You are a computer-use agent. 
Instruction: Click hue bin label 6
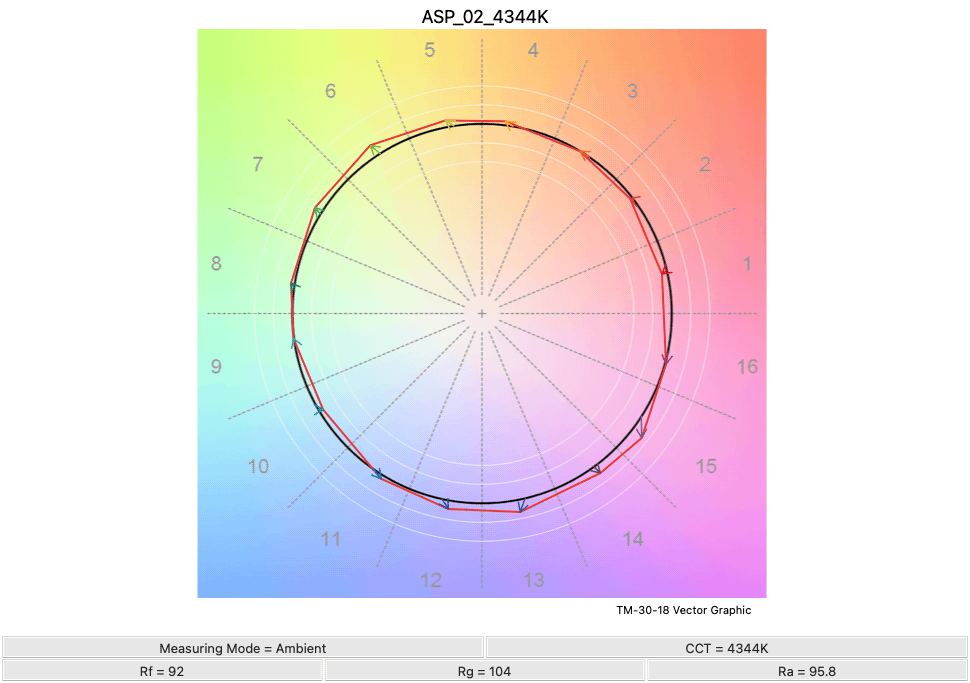pyautogui.click(x=330, y=91)
